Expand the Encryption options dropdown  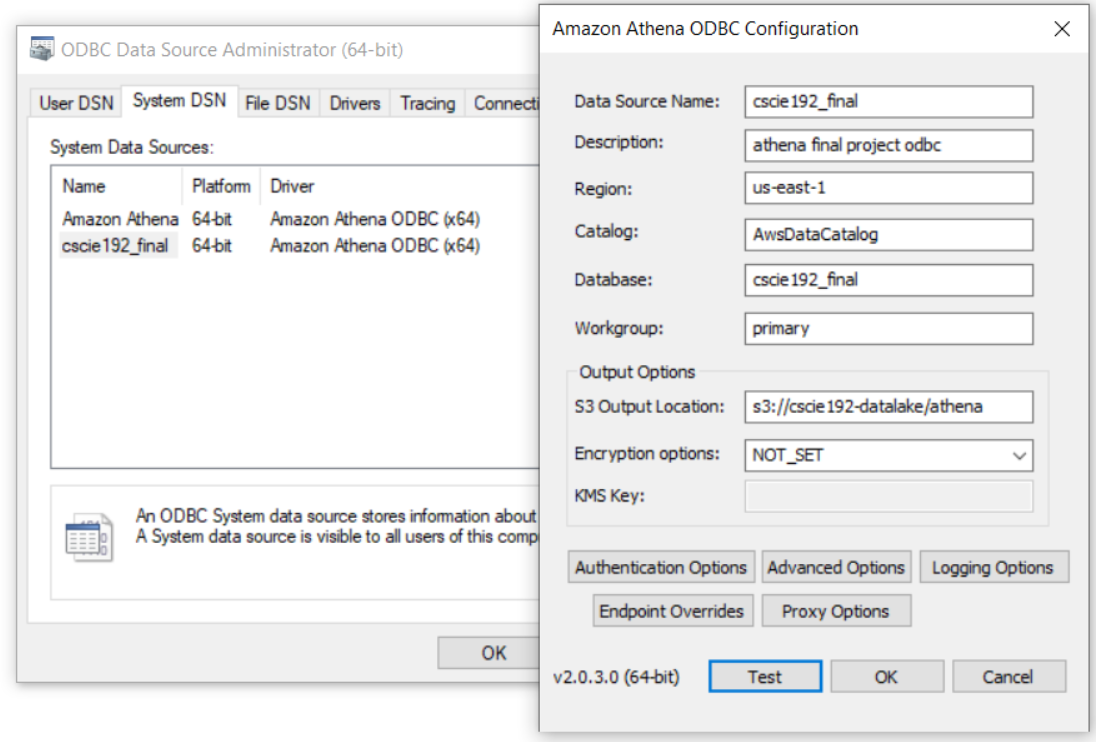click(1018, 456)
